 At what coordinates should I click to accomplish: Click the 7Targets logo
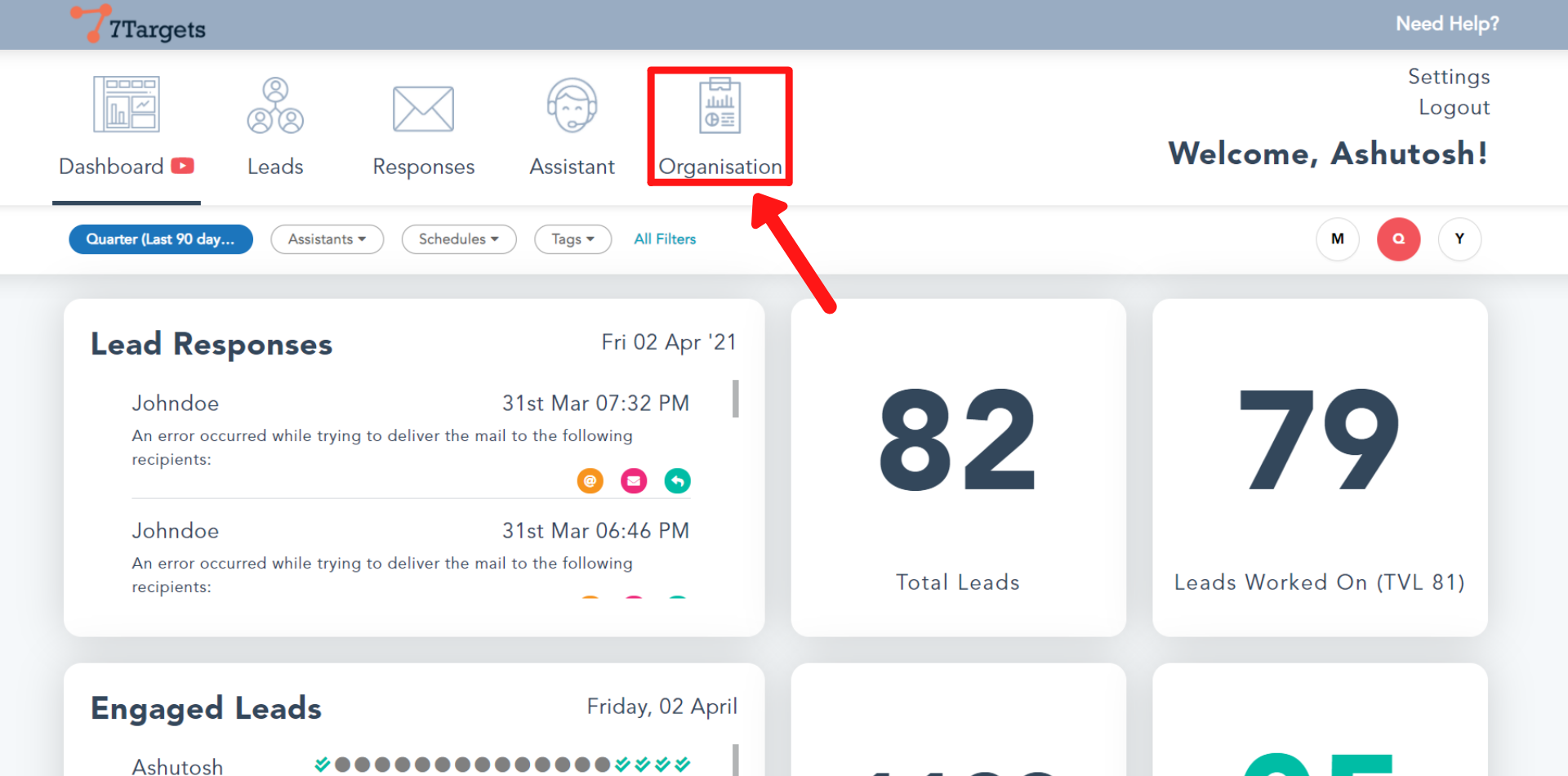point(137,24)
